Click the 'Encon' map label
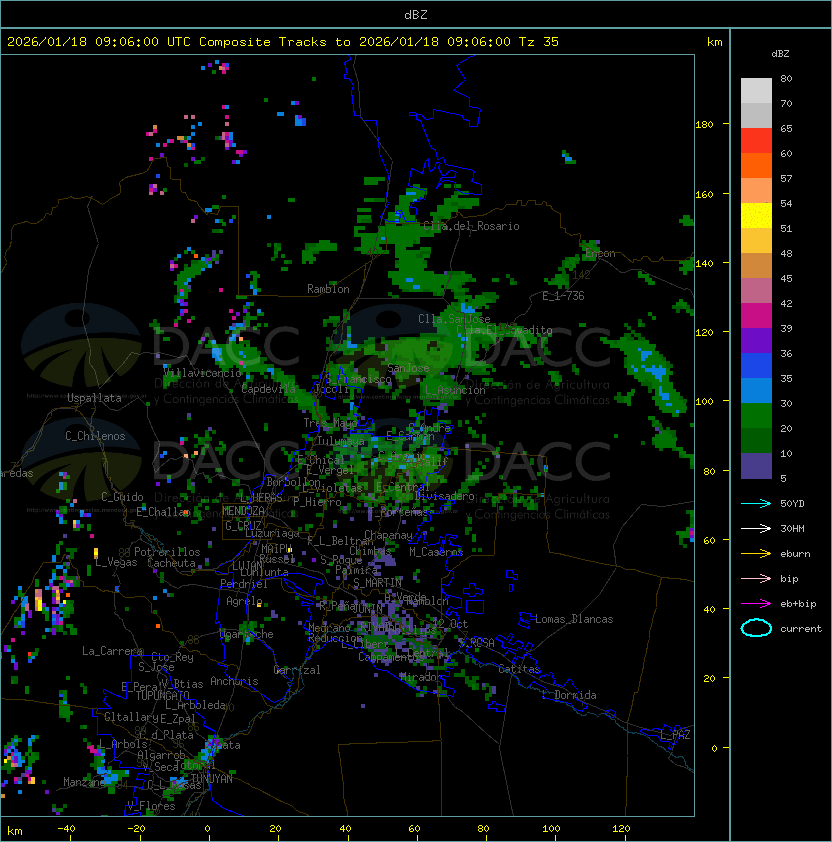This screenshot has height=842, width=832. (600, 253)
